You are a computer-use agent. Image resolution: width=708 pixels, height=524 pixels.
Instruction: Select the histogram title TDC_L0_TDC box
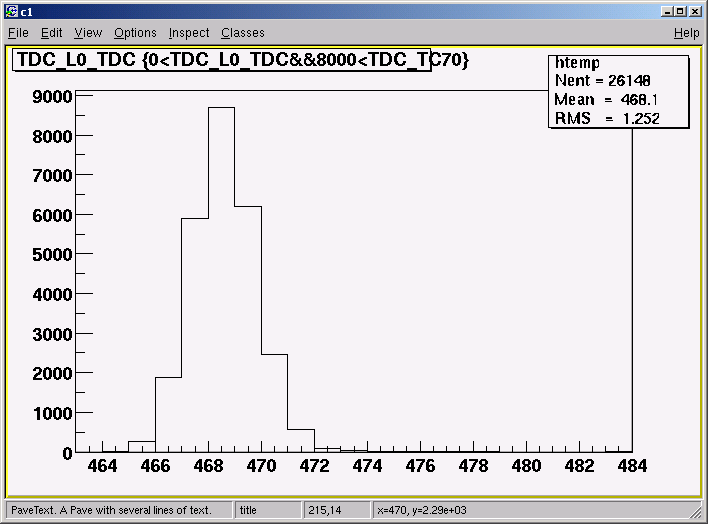[x=222, y=60]
